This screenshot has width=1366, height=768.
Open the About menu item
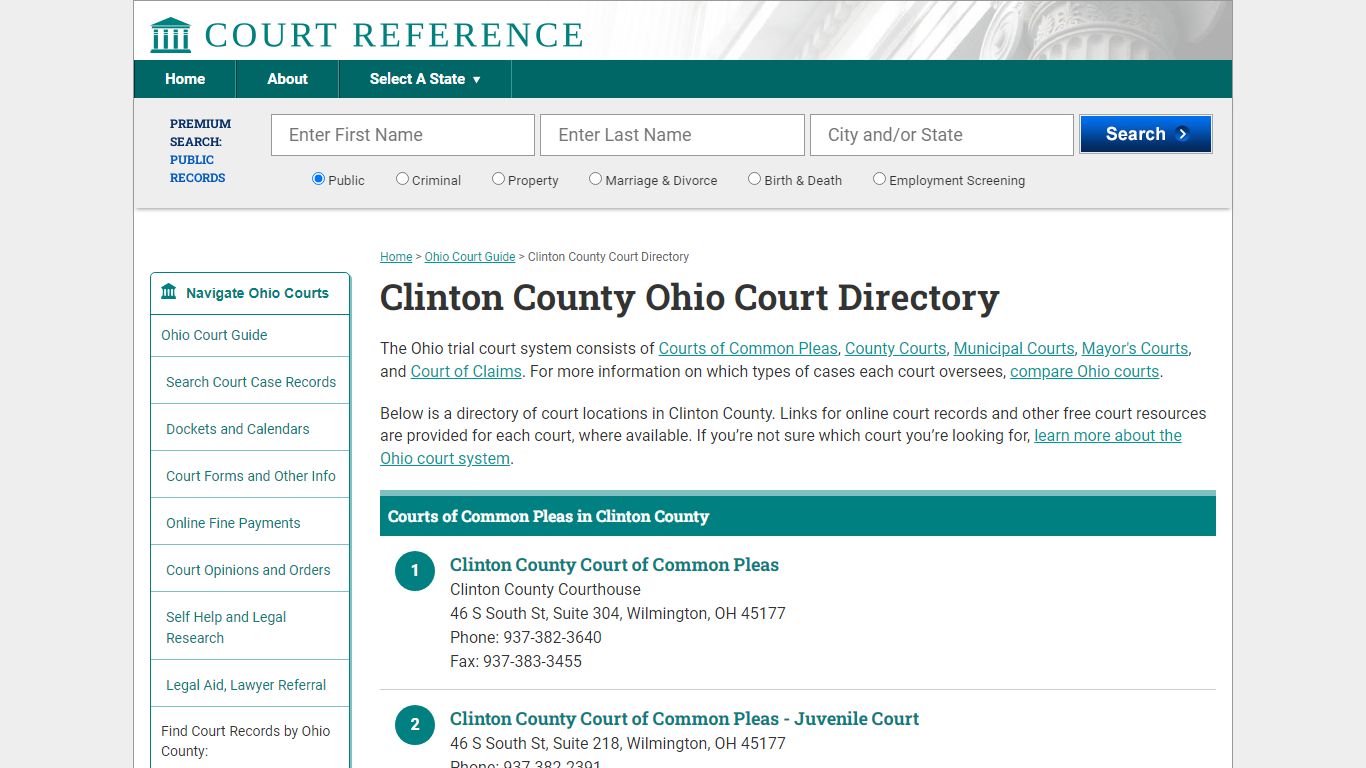pyautogui.click(x=287, y=79)
